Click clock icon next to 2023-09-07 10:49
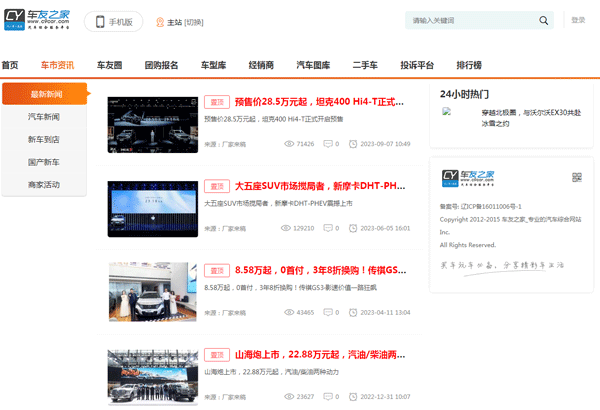 [353, 144]
